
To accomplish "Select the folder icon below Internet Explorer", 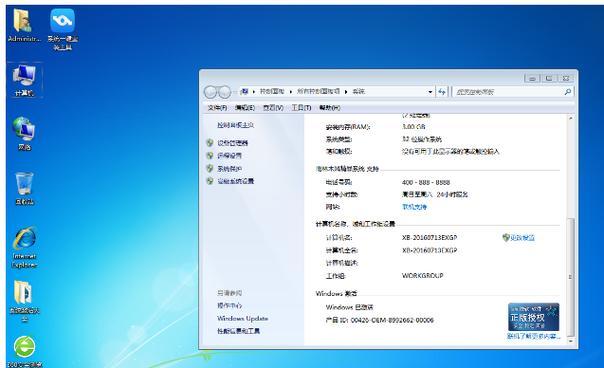I will coord(24,302).
